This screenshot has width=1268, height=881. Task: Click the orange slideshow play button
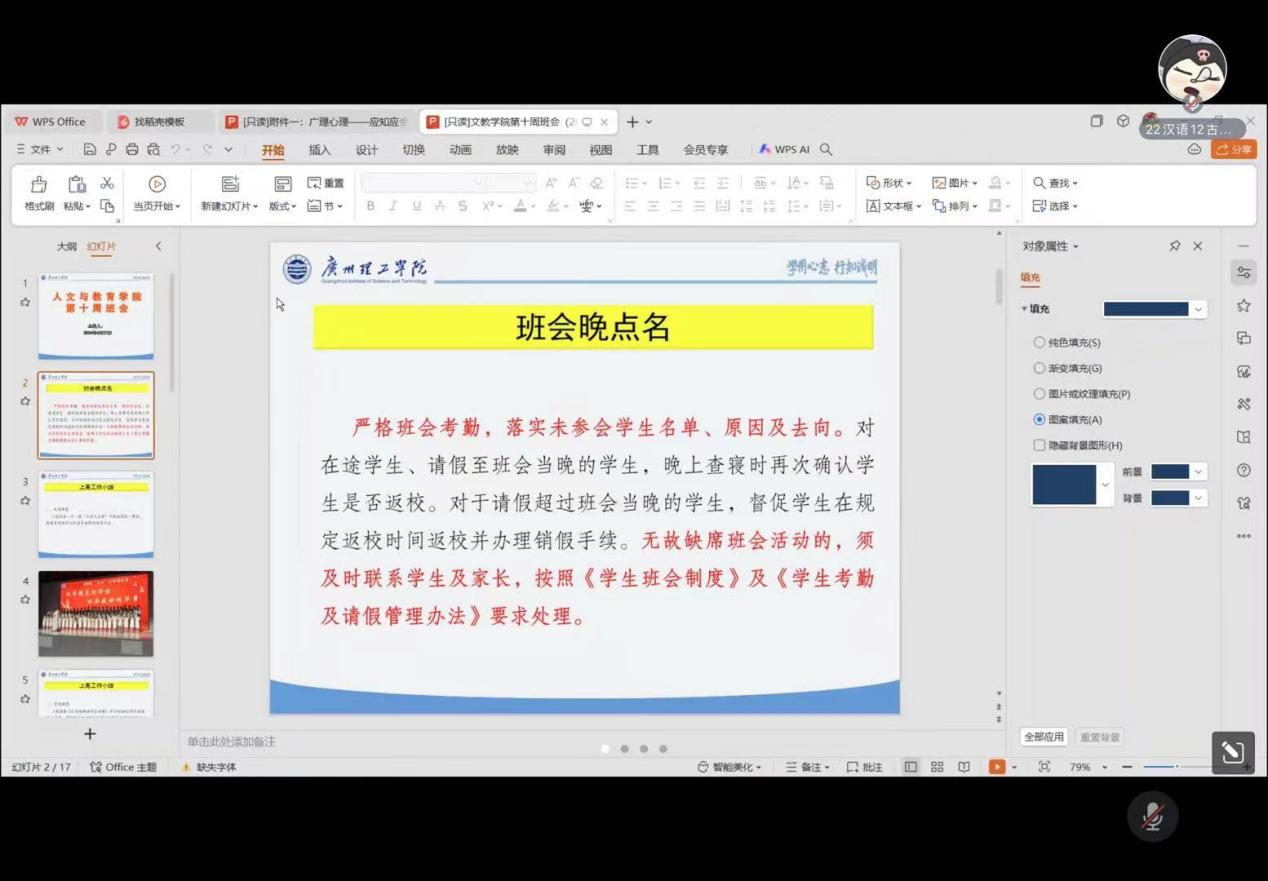coord(997,767)
